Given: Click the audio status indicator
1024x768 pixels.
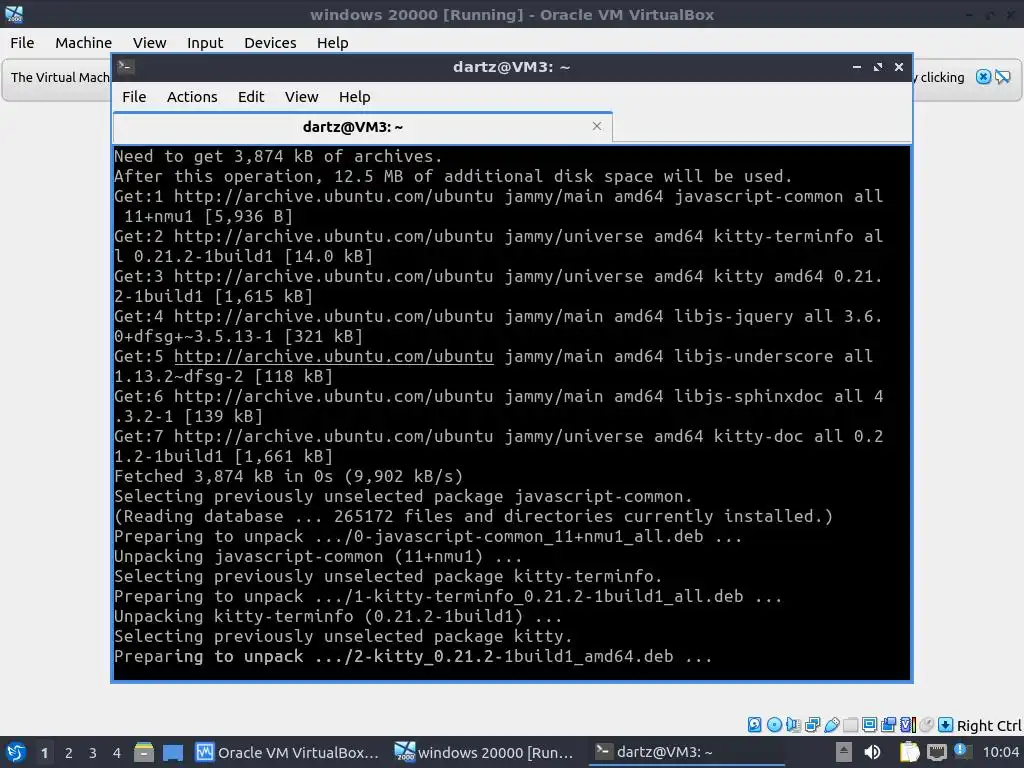Looking at the screenshot, I should click(x=793, y=724).
